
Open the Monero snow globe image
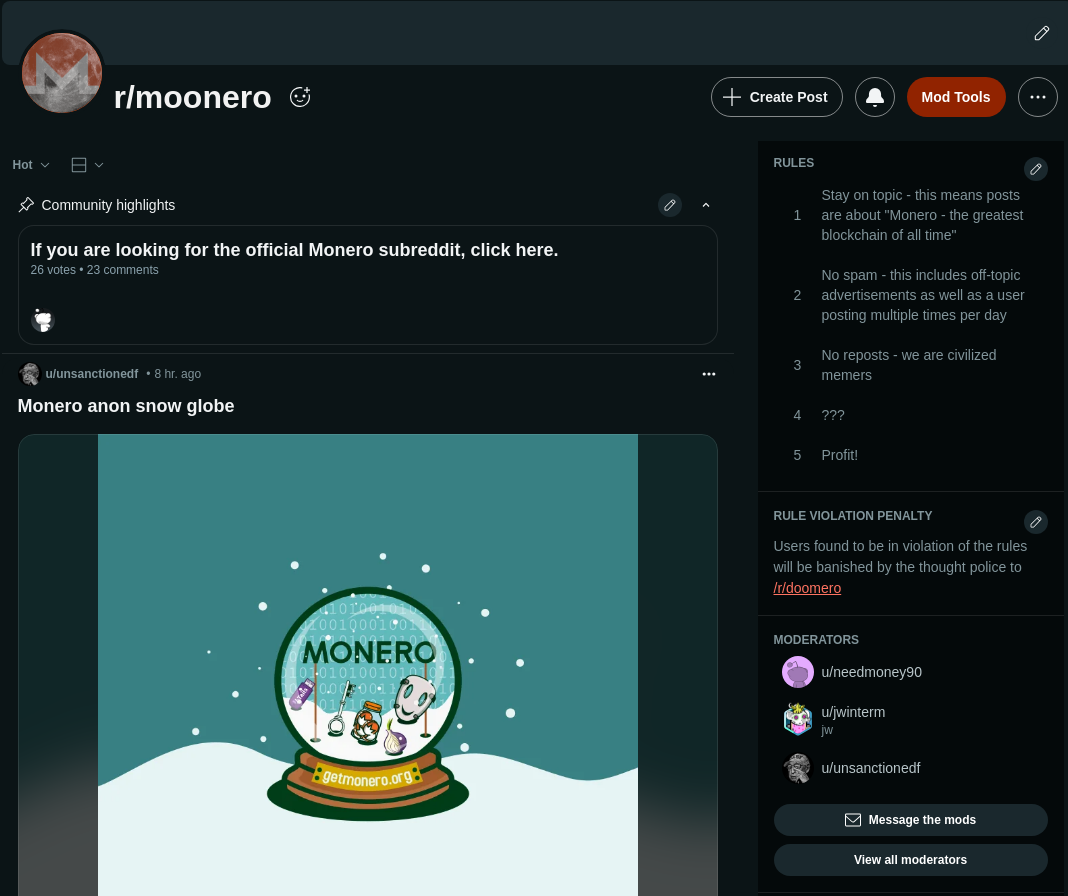(368, 665)
